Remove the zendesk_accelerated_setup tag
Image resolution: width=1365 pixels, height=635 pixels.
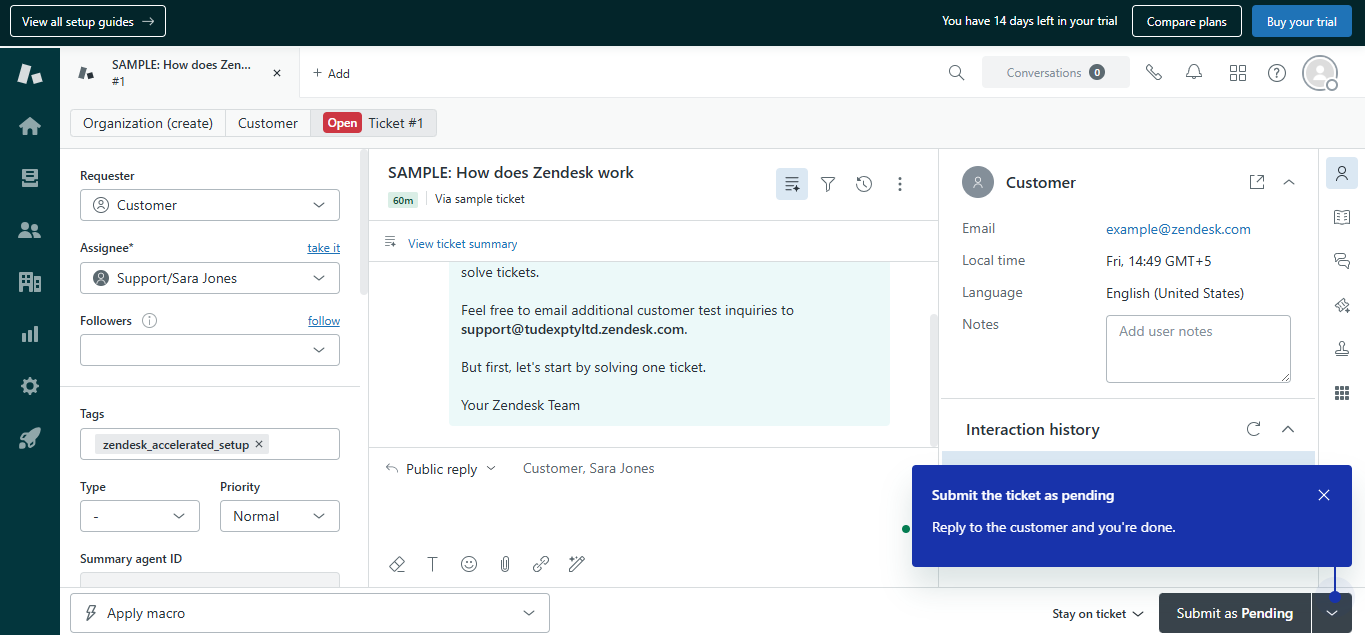[x=259, y=444]
